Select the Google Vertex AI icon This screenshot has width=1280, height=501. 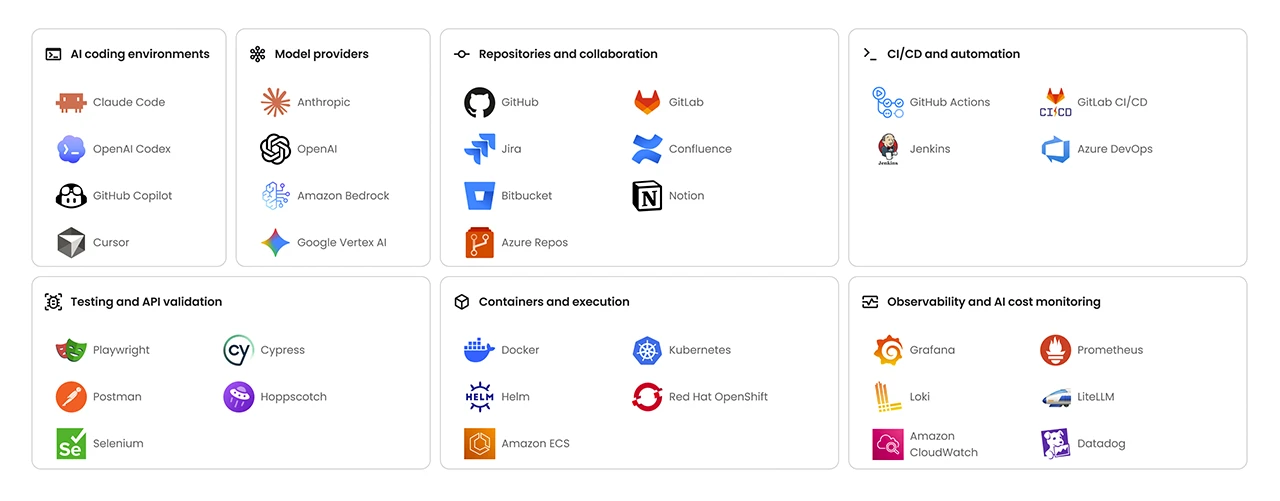[275, 243]
